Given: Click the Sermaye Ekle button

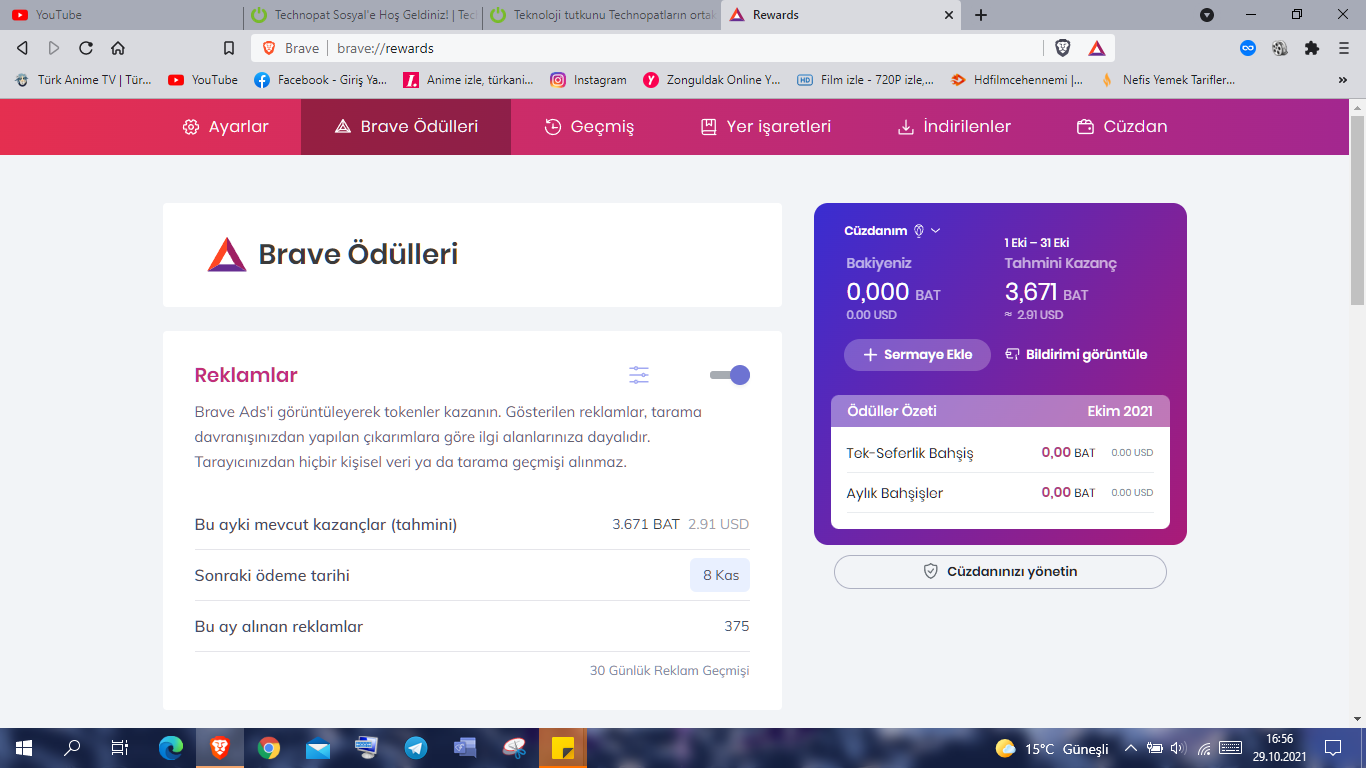Looking at the screenshot, I should click(917, 355).
